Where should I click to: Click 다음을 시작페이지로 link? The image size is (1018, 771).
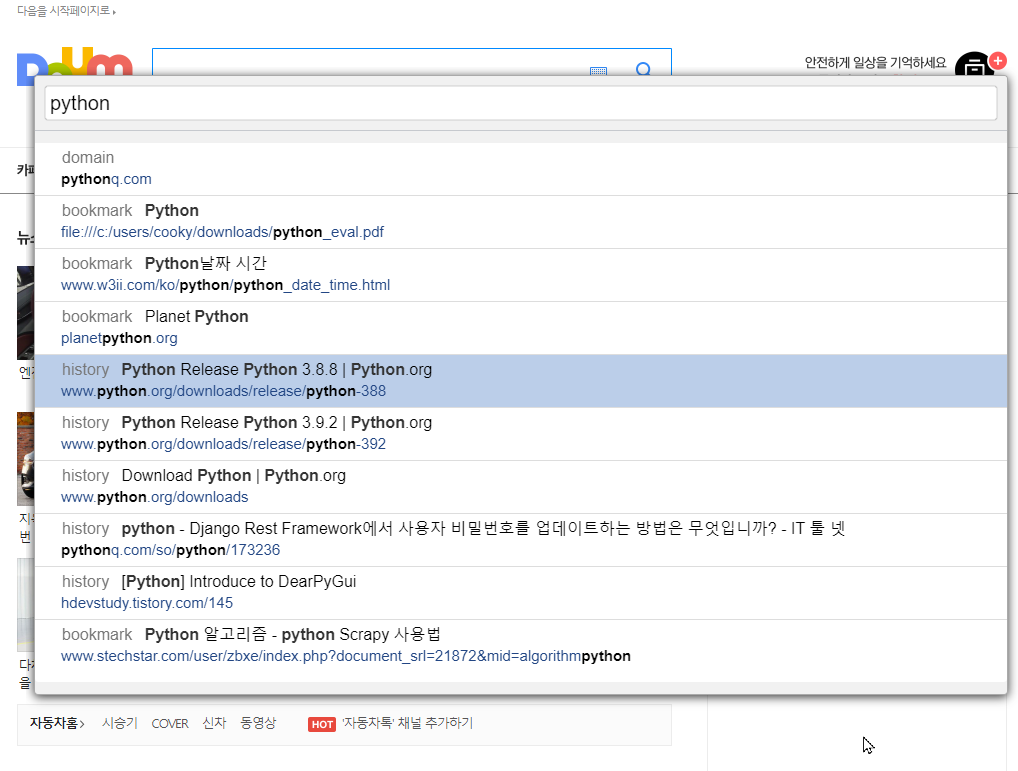point(66,11)
